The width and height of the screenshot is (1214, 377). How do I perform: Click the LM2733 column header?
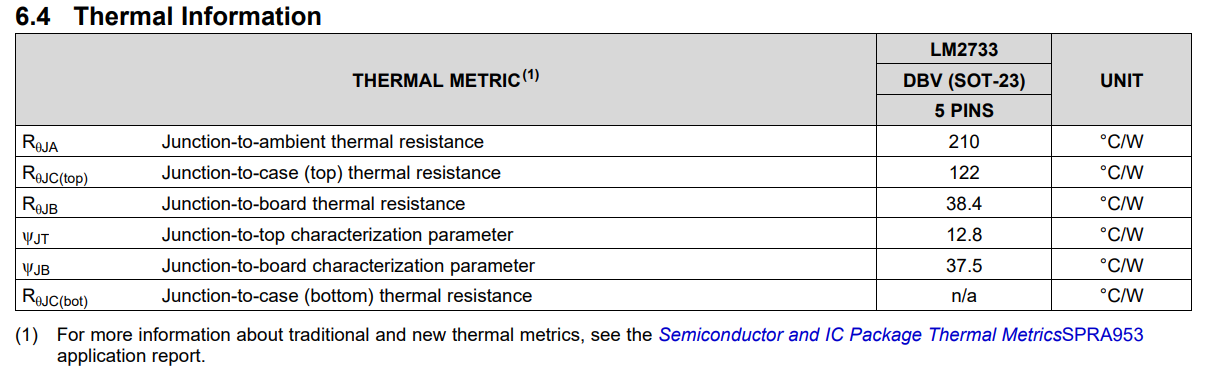[x=964, y=49]
